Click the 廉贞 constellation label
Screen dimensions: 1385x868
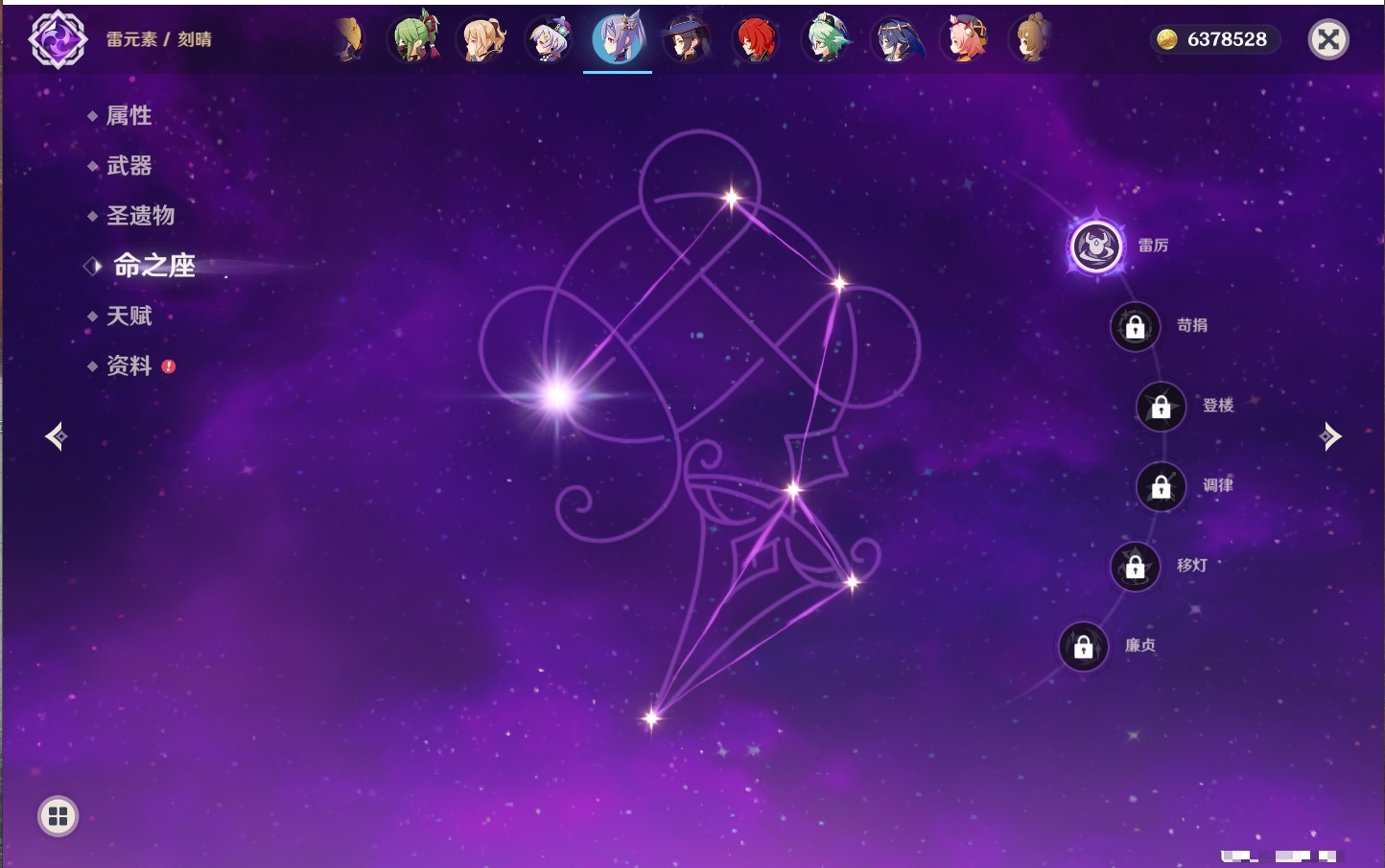click(x=1140, y=645)
